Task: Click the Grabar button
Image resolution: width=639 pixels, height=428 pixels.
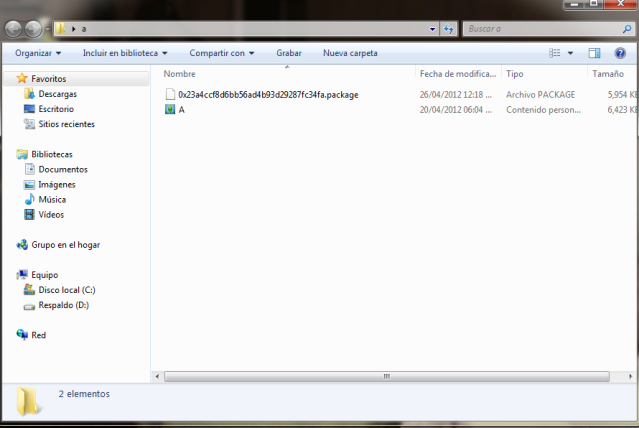Action: [x=289, y=53]
